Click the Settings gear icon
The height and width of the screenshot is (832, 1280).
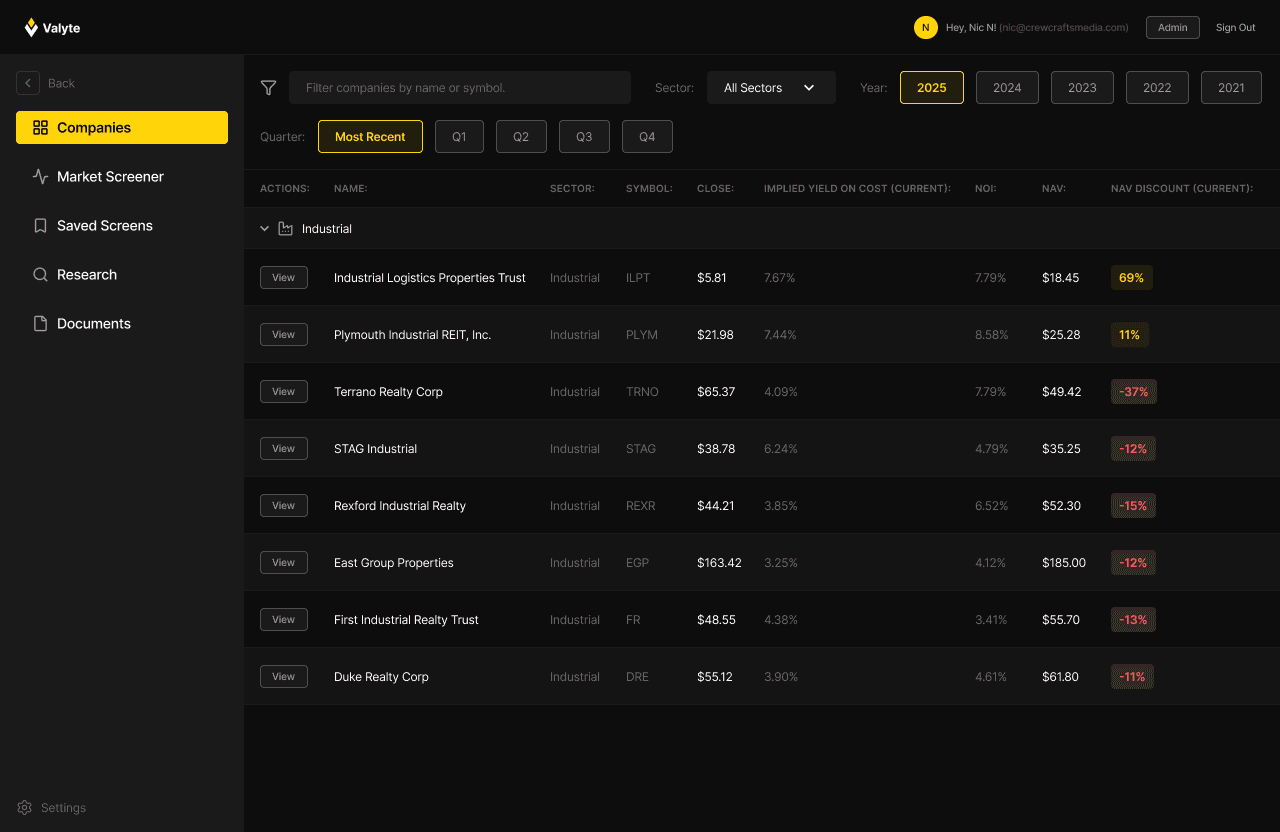point(25,808)
